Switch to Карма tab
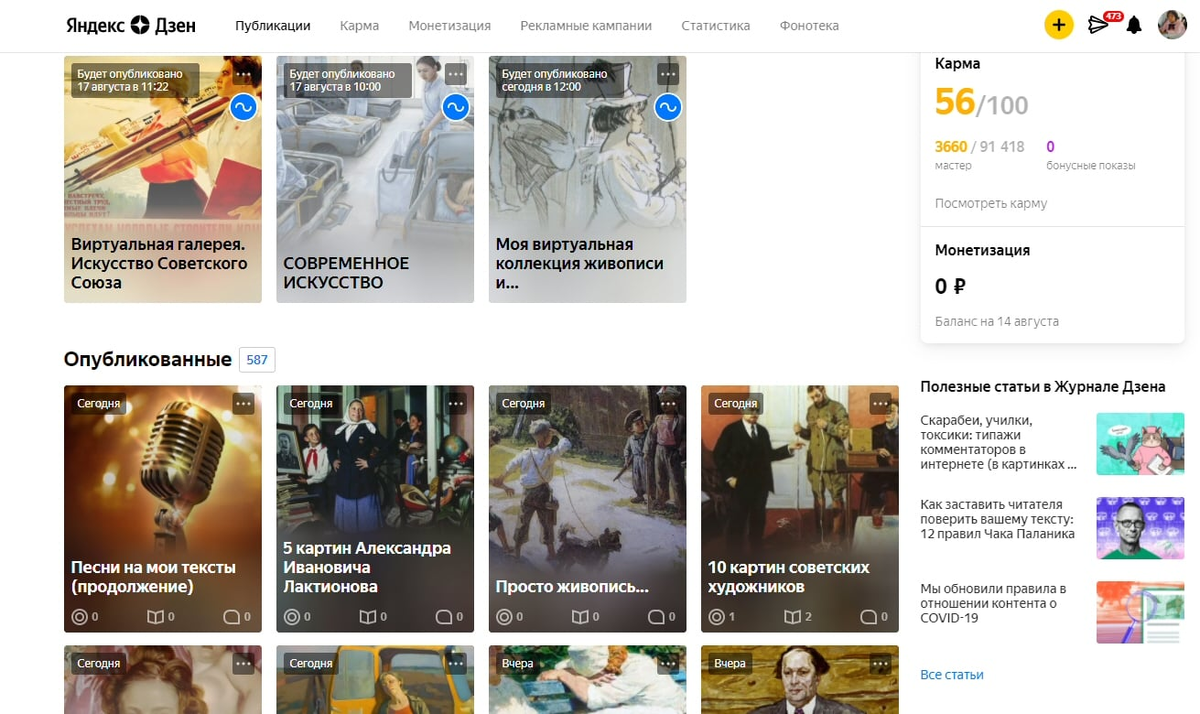Screen dimensions: 1200x714 359,26
